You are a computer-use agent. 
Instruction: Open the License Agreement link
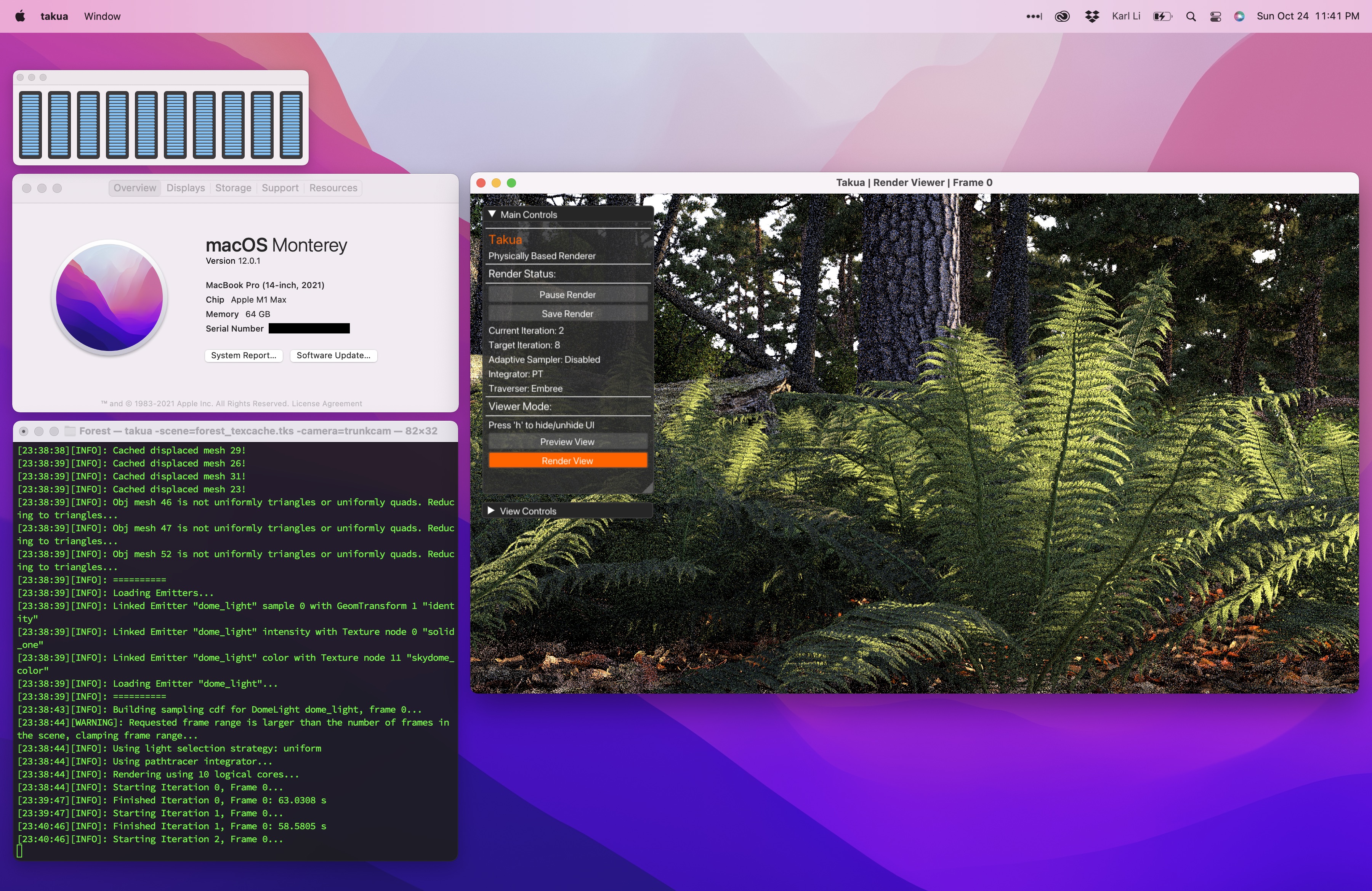pos(327,404)
